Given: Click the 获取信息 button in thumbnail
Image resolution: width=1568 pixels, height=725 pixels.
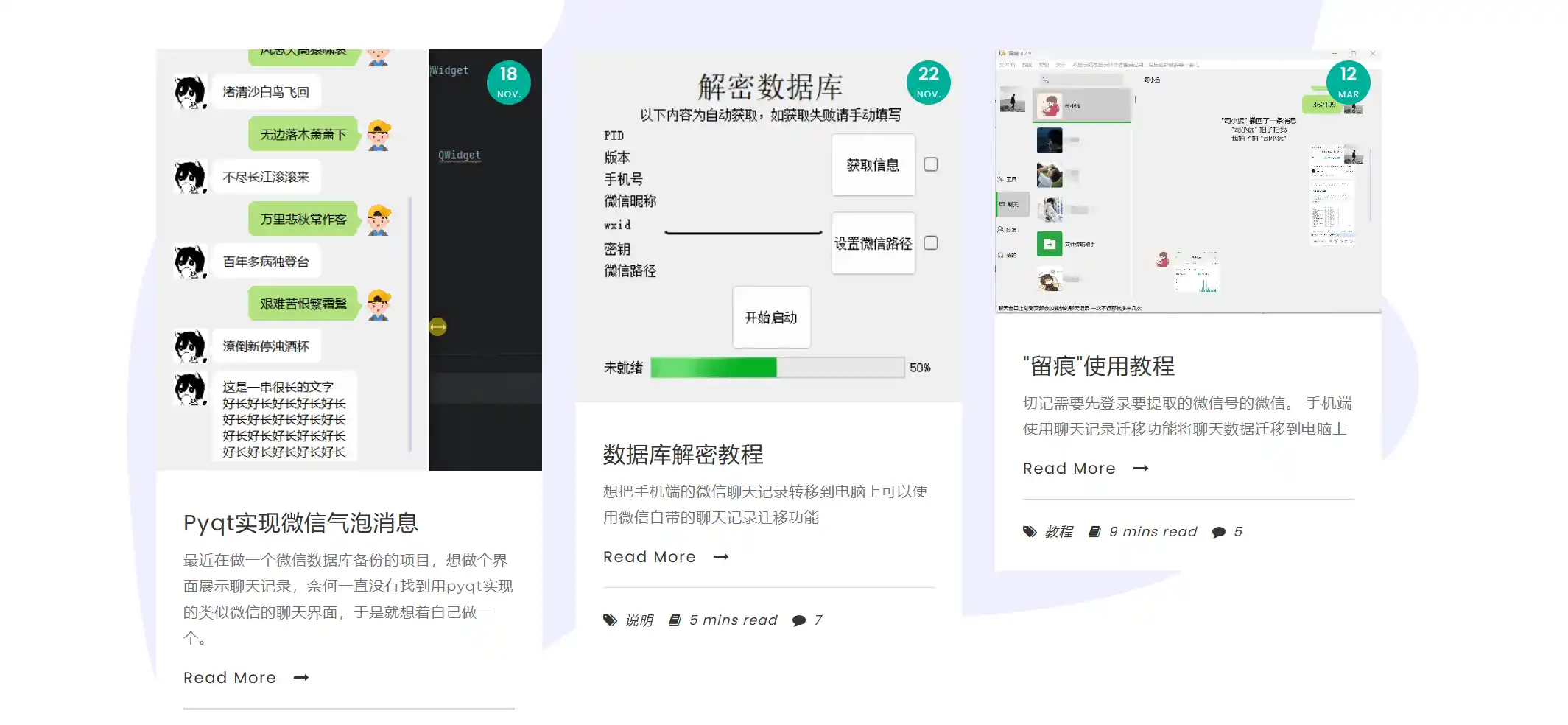Looking at the screenshot, I should [873, 165].
